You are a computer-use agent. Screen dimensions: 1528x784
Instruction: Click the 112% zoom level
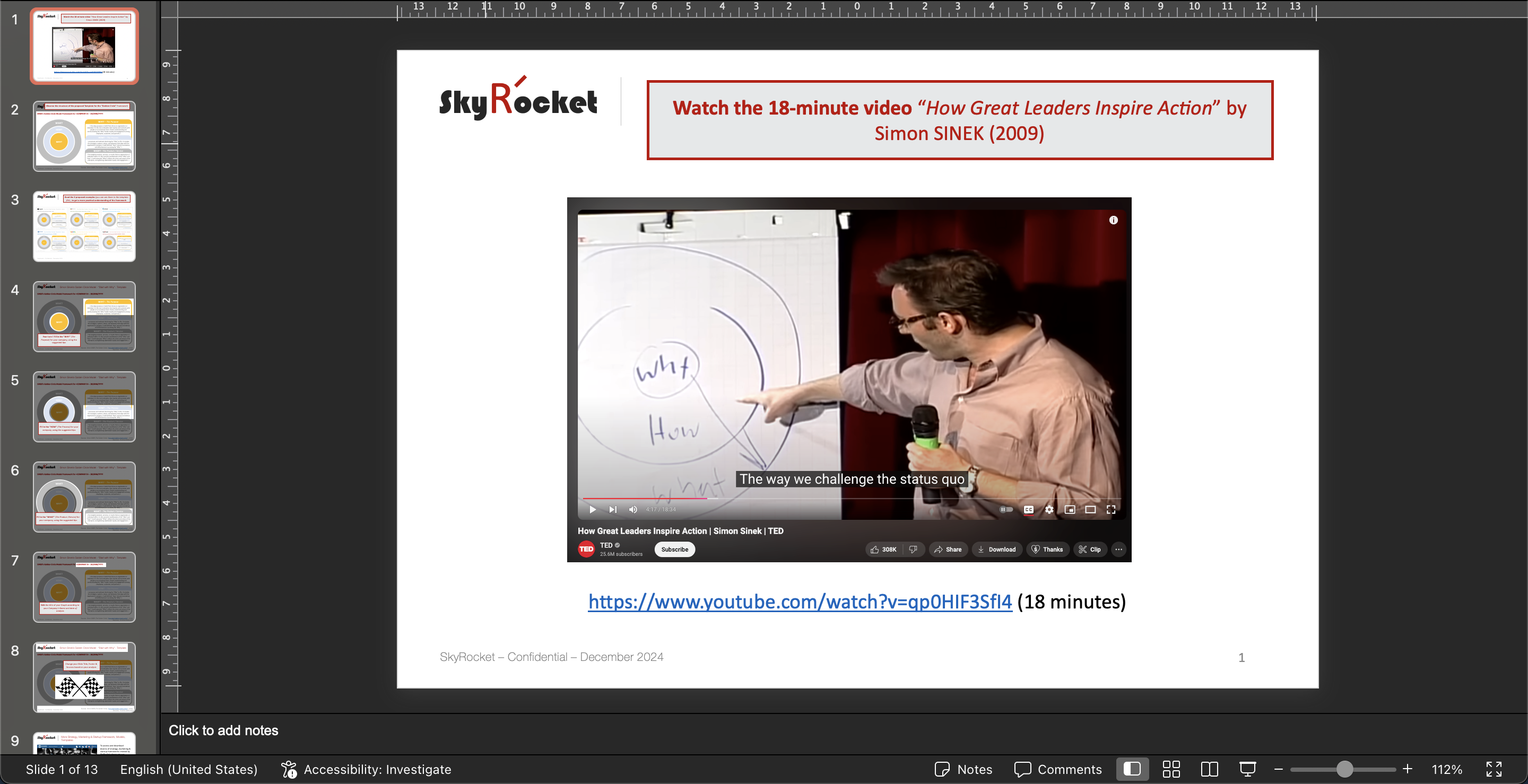coord(1447,769)
